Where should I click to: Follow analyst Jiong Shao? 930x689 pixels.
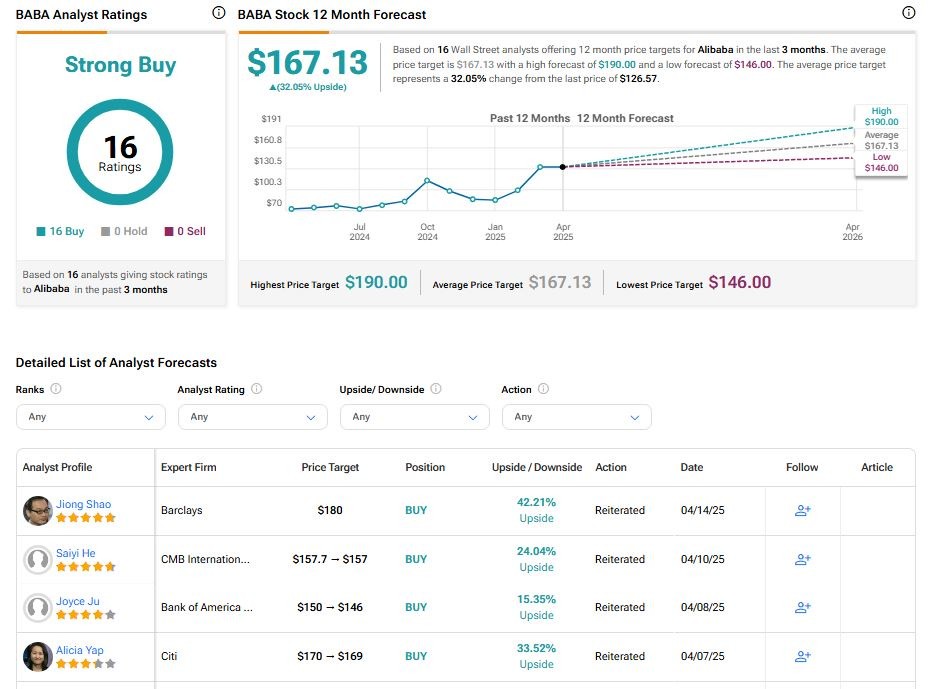click(x=802, y=510)
